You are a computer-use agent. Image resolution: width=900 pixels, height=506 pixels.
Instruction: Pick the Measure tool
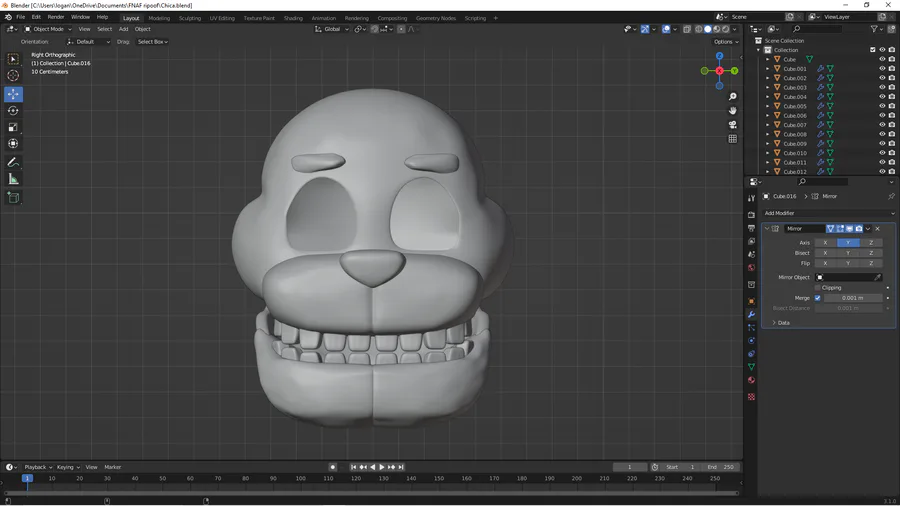click(x=13, y=179)
